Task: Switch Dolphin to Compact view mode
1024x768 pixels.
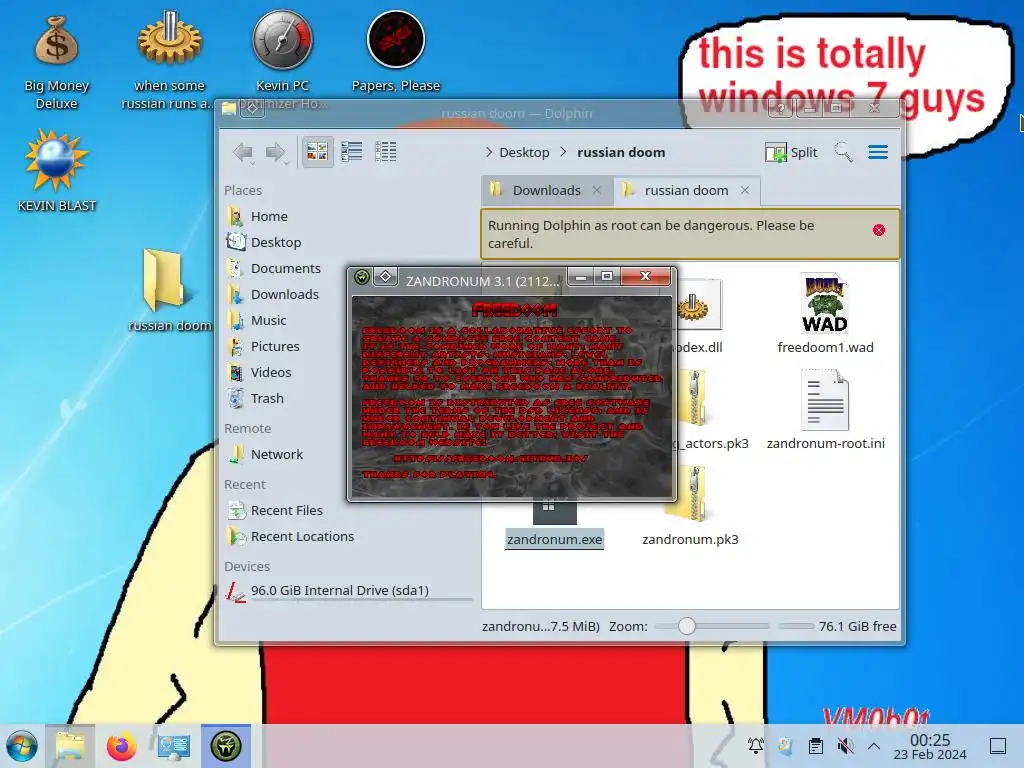Action: click(x=351, y=152)
